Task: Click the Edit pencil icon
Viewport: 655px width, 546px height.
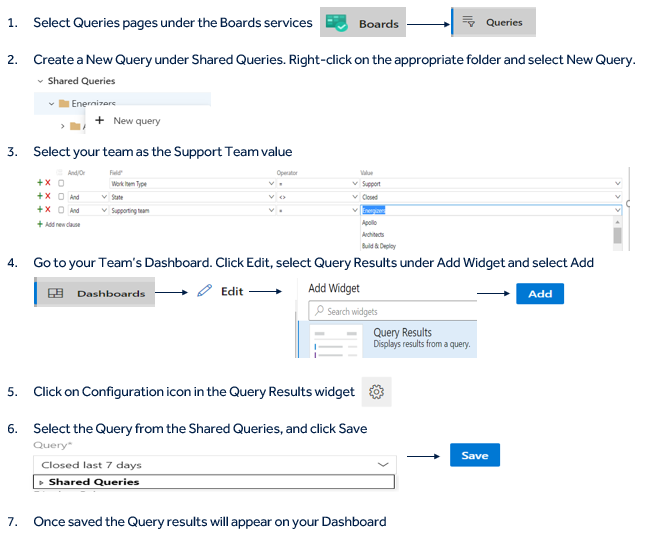Action: [x=204, y=291]
